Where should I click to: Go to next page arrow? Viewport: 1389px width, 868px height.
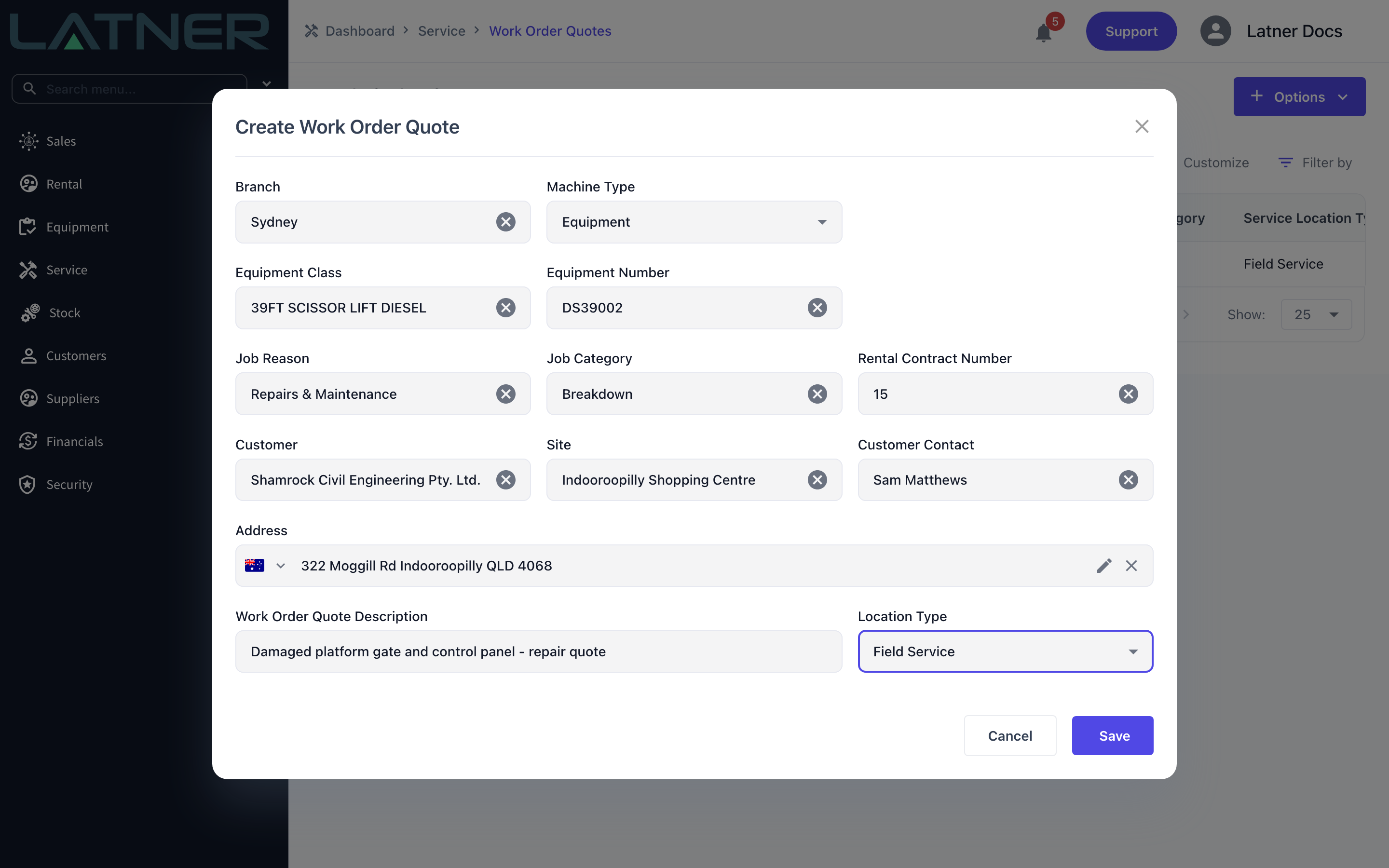[1186, 314]
